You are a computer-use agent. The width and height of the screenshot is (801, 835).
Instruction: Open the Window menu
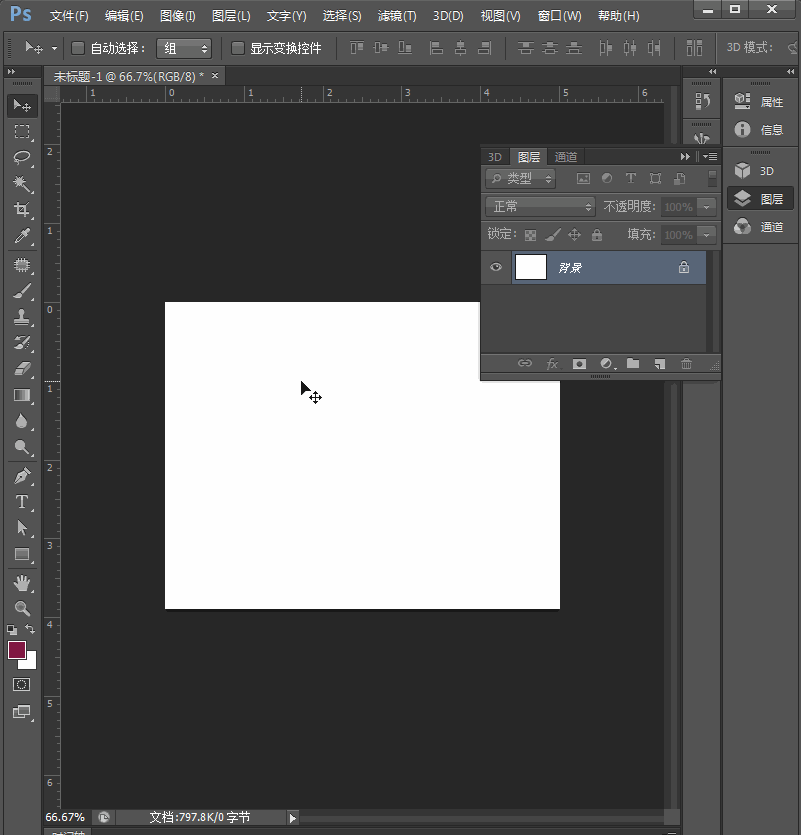point(559,16)
